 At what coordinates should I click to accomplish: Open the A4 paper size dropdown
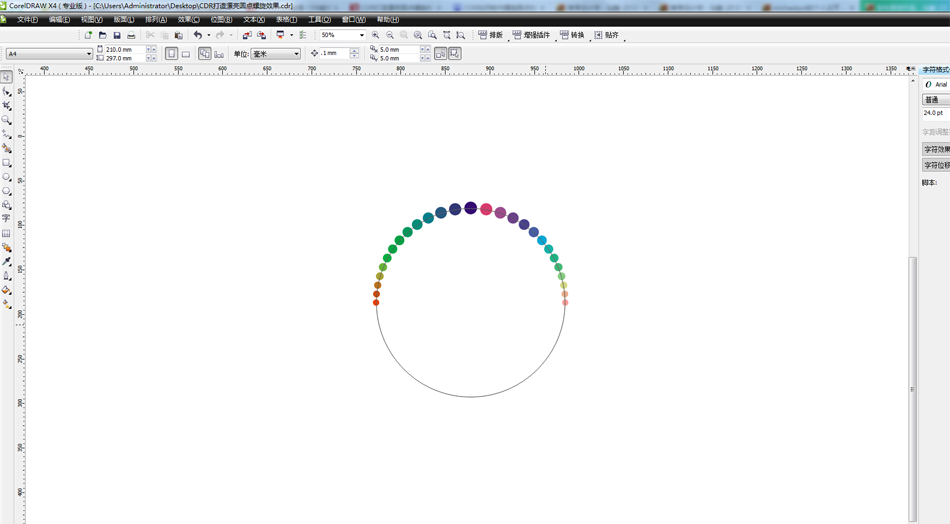[88, 54]
